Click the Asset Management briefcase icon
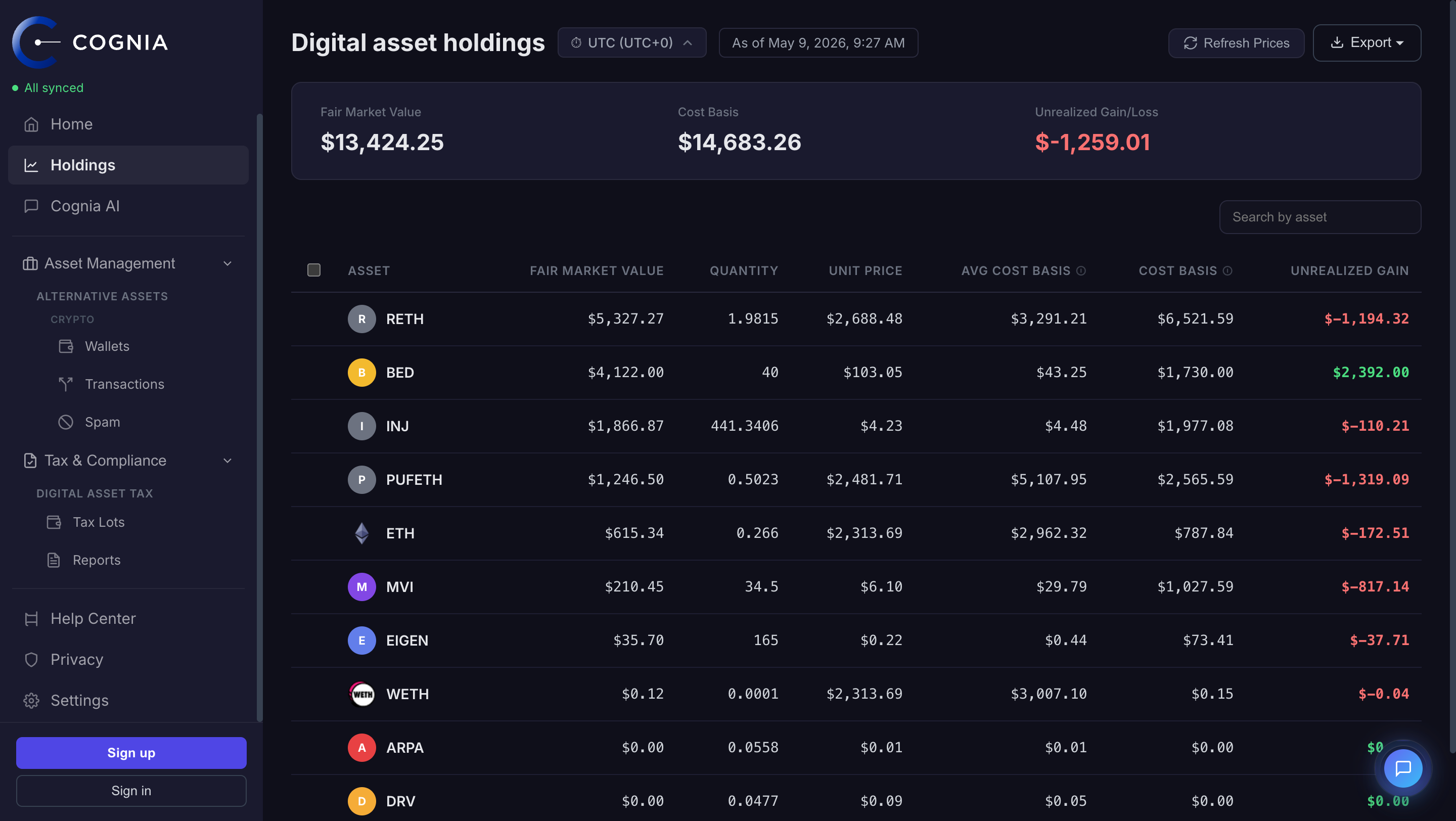The image size is (1456, 821). pos(30,263)
